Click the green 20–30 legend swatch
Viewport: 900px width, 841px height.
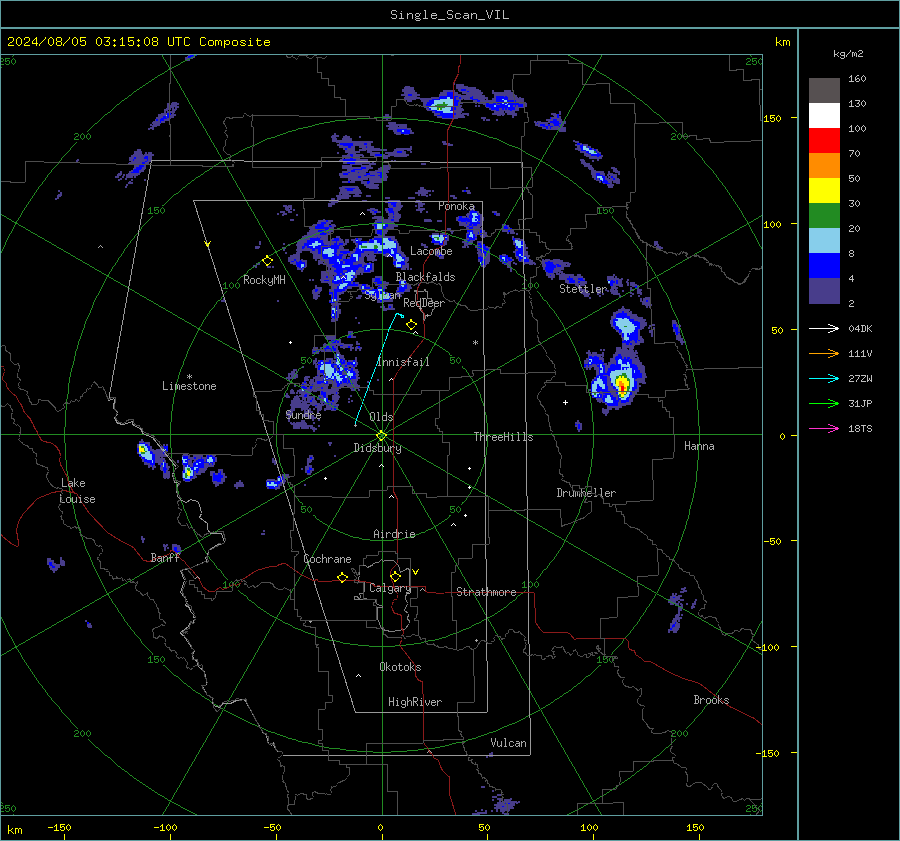pos(824,216)
